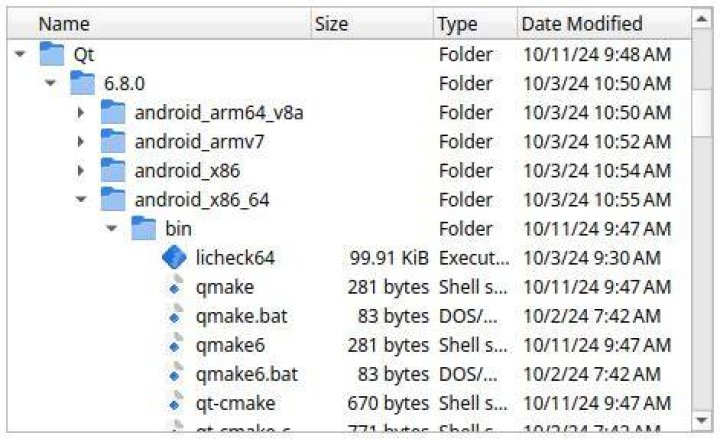This screenshot has height=439, width=720.
Task: Click the bin folder icon
Action: point(143,228)
